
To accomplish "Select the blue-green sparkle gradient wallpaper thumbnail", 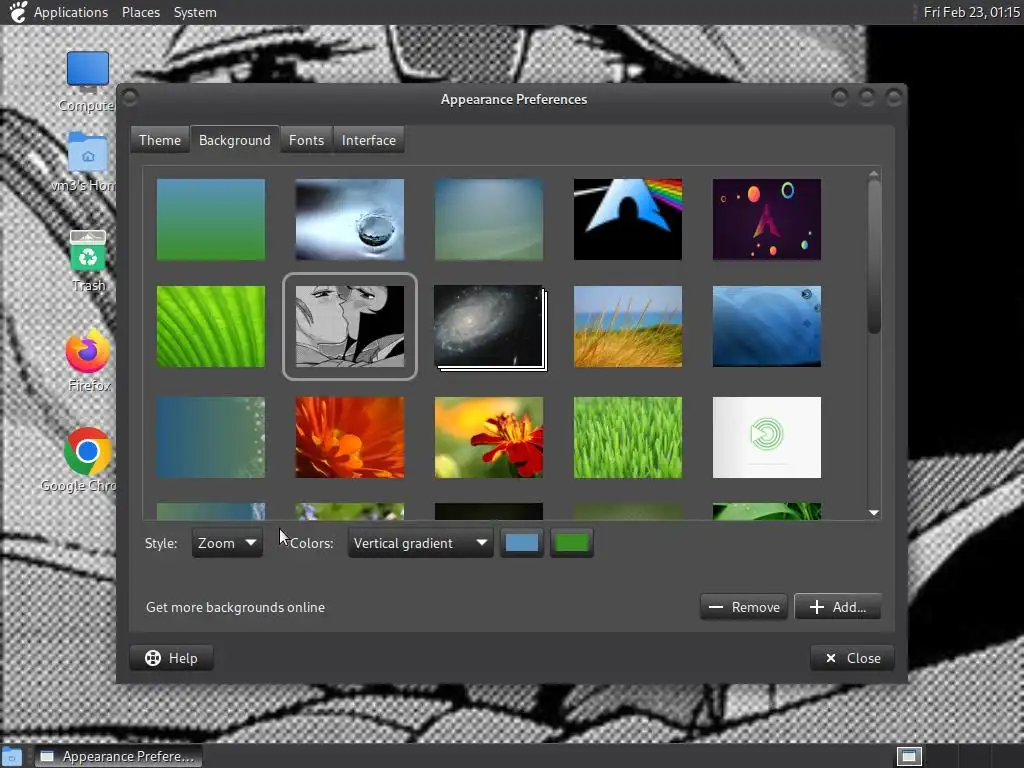I will (211, 437).
